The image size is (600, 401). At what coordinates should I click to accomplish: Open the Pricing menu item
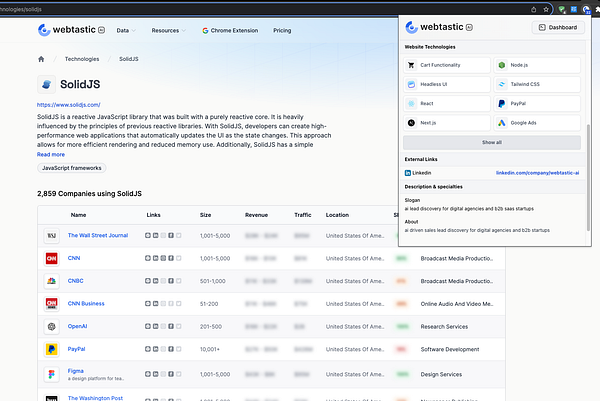point(282,31)
